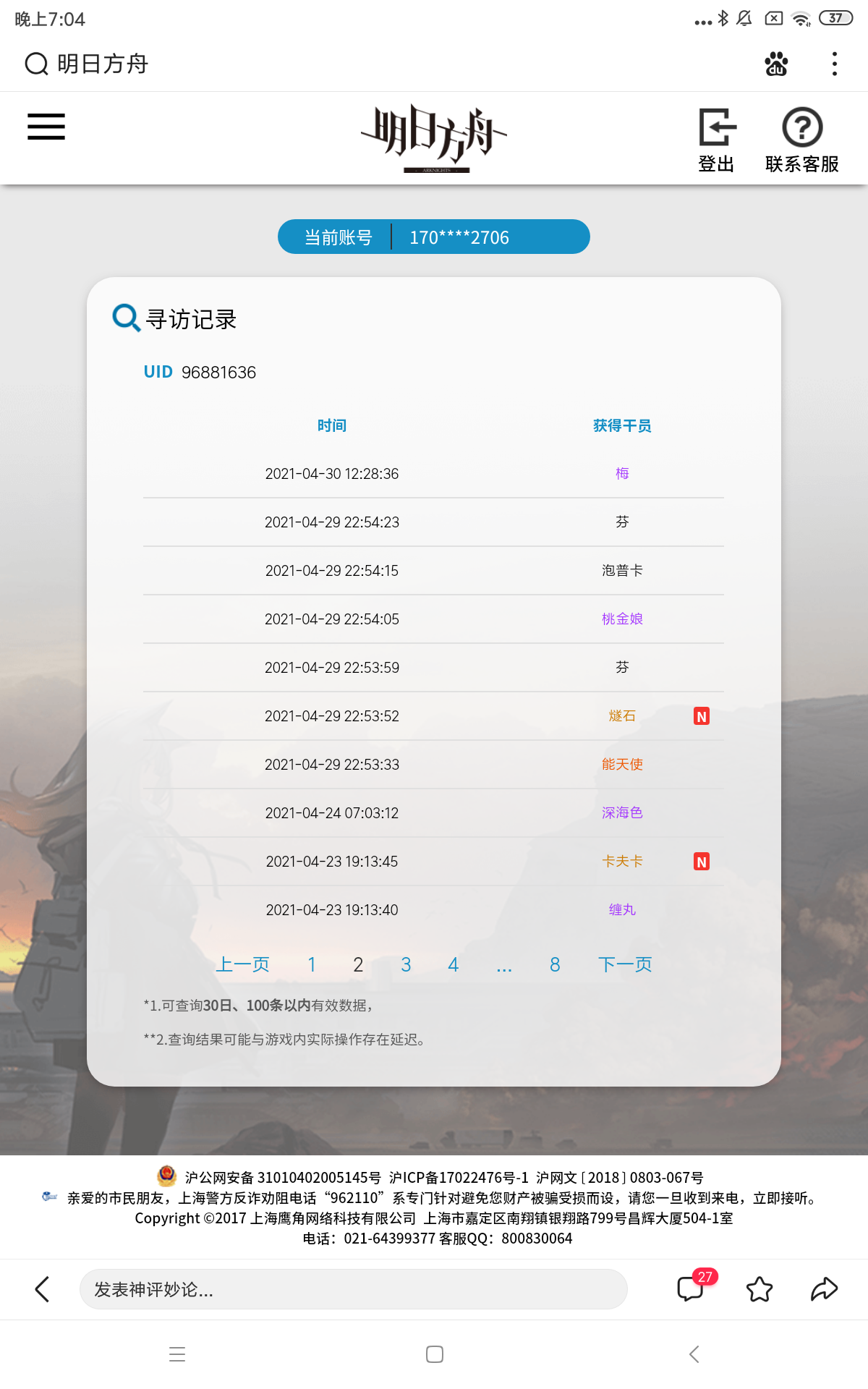Screen dimensions: 868x1389
Task: Click 芬 in the 22:54:23 row
Action: click(622, 522)
